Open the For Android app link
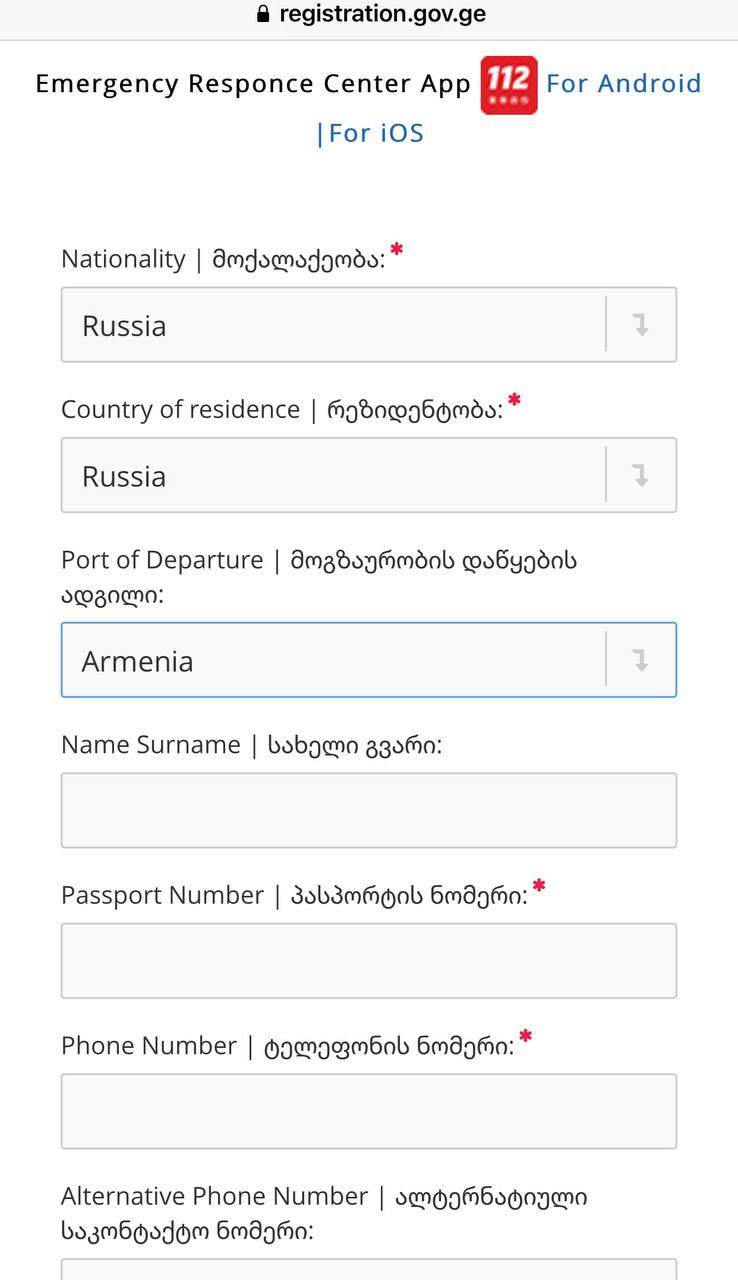This screenshot has height=1280, width=738. pyautogui.click(x=624, y=83)
